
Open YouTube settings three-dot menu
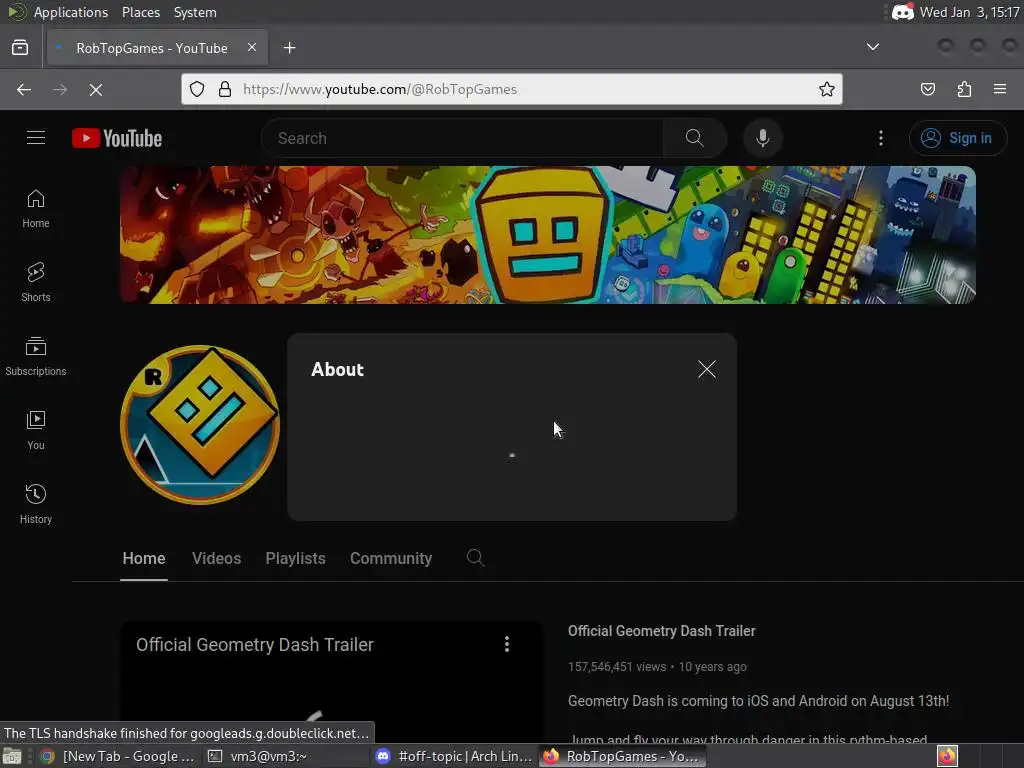pyautogui.click(x=880, y=138)
